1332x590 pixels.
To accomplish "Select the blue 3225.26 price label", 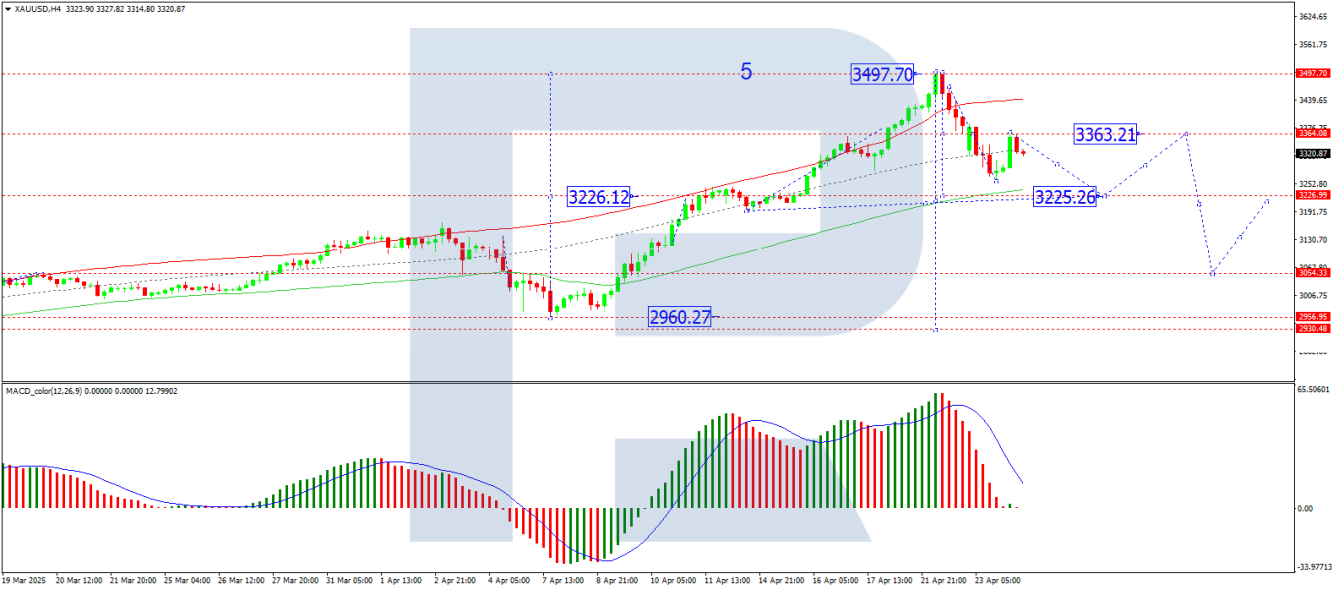I will pyautogui.click(x=1065, y=196).
